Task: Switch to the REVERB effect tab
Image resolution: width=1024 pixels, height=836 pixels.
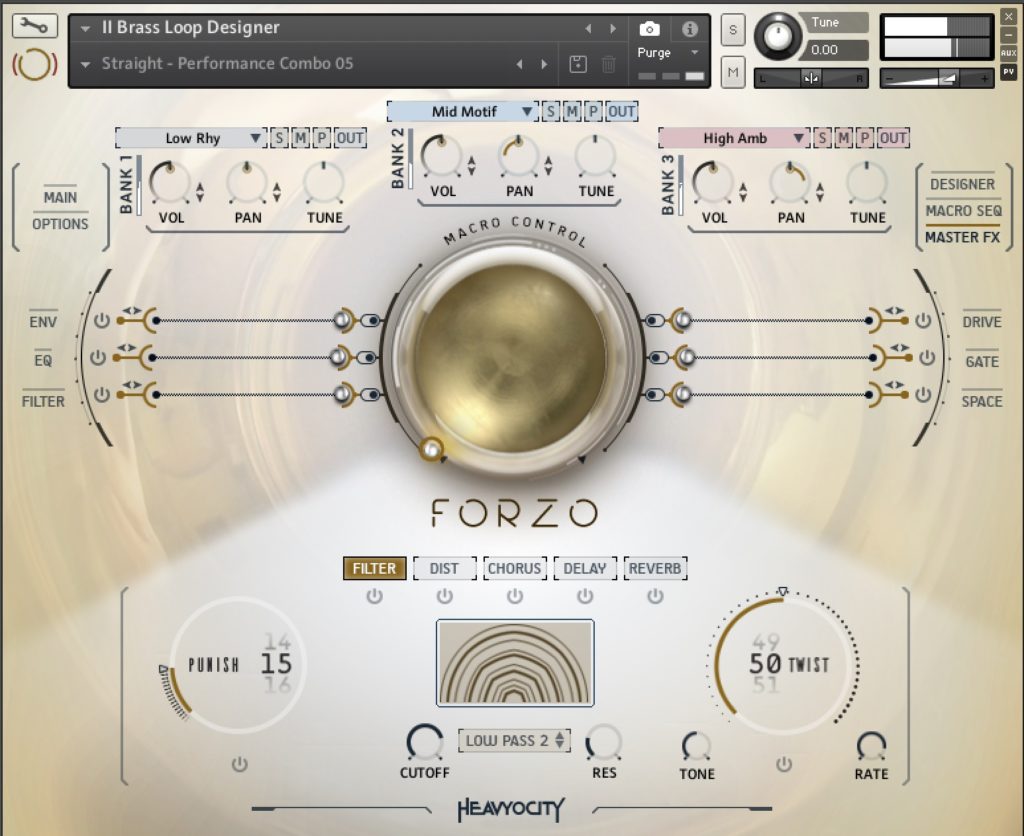Action: point(655,568)
